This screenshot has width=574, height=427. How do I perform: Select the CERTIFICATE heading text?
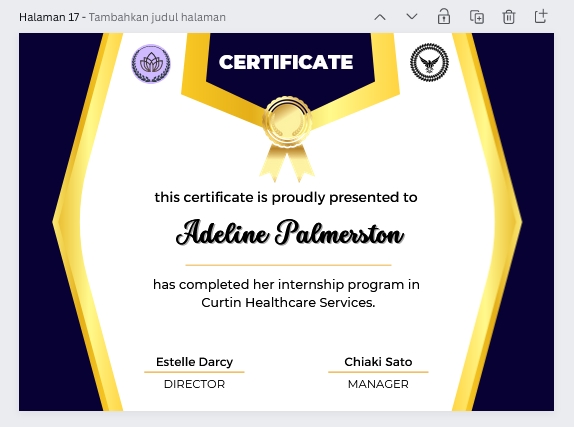point(286,62)
